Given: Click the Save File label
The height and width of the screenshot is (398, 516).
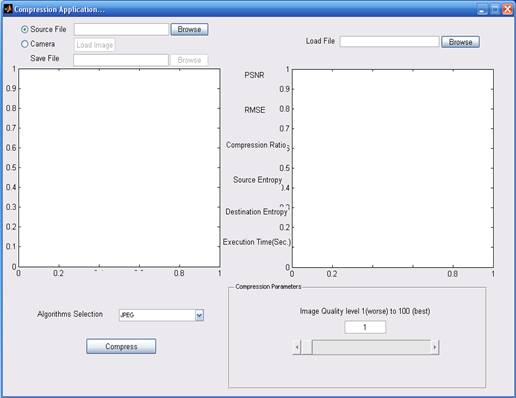Looking at the screenshot, I should pos(45,58).
